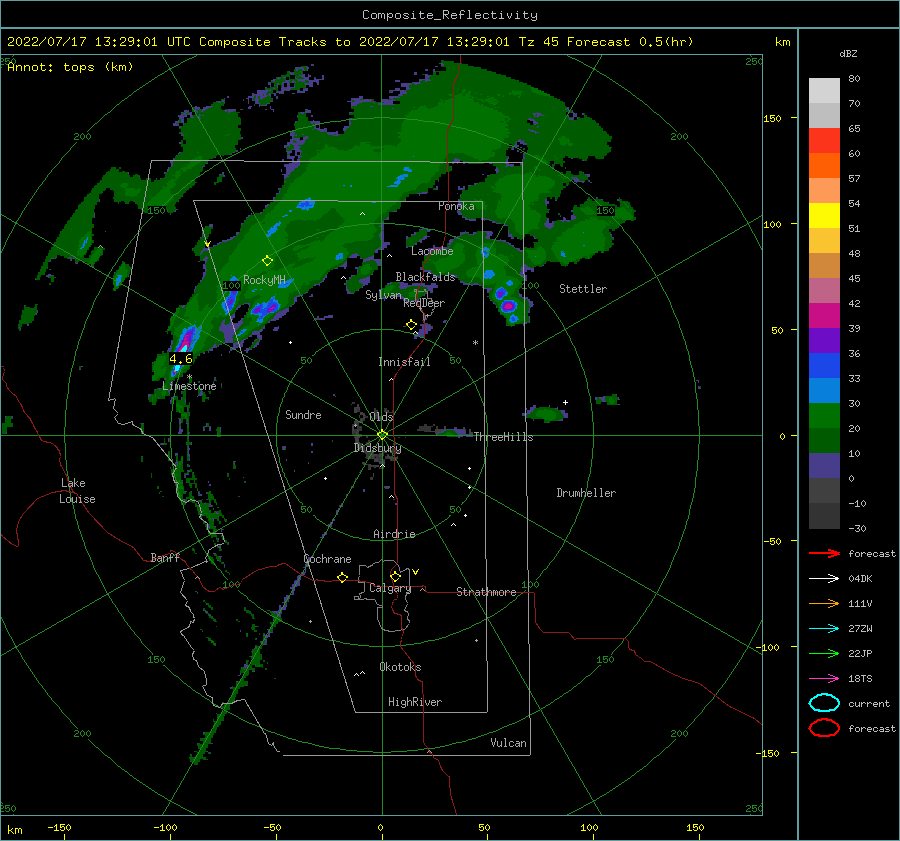Click the RedDeer city label
Image resolution: width=900 pixels, height=841 pixels.
point(424,303)
